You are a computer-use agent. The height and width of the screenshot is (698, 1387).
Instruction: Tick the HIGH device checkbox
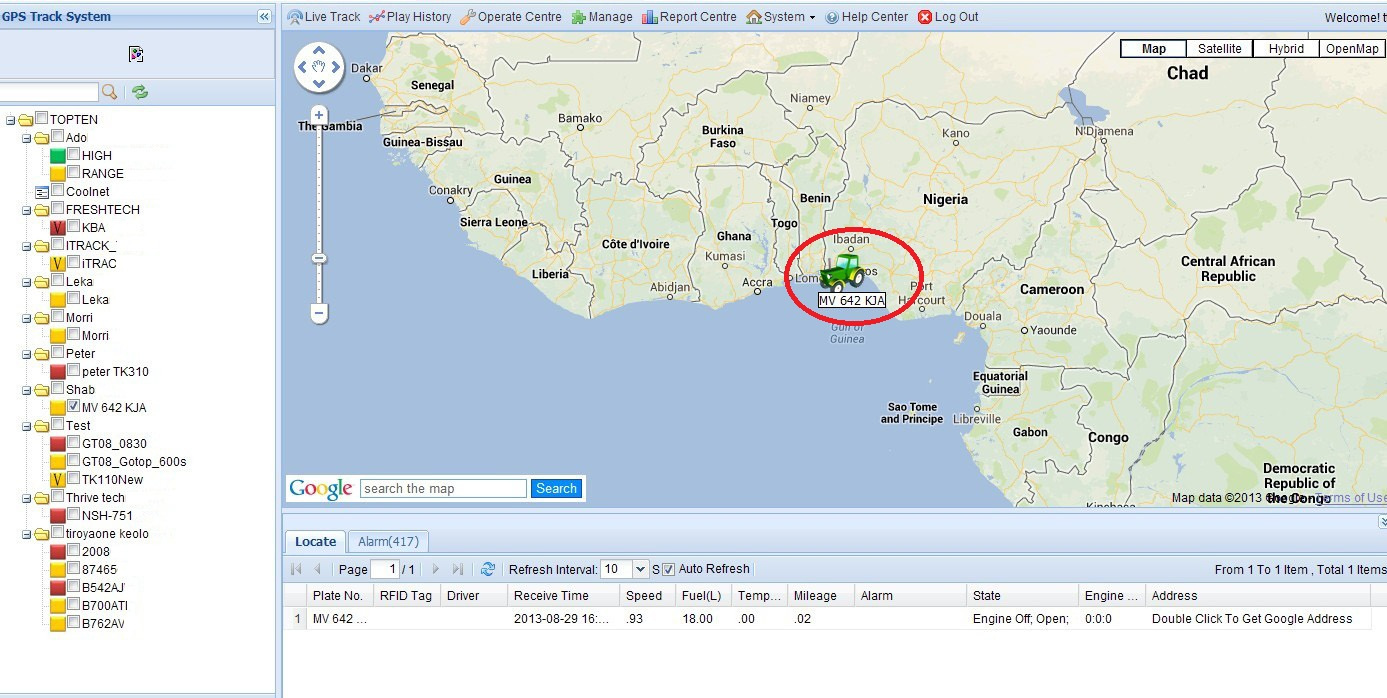tap(74, 154)
